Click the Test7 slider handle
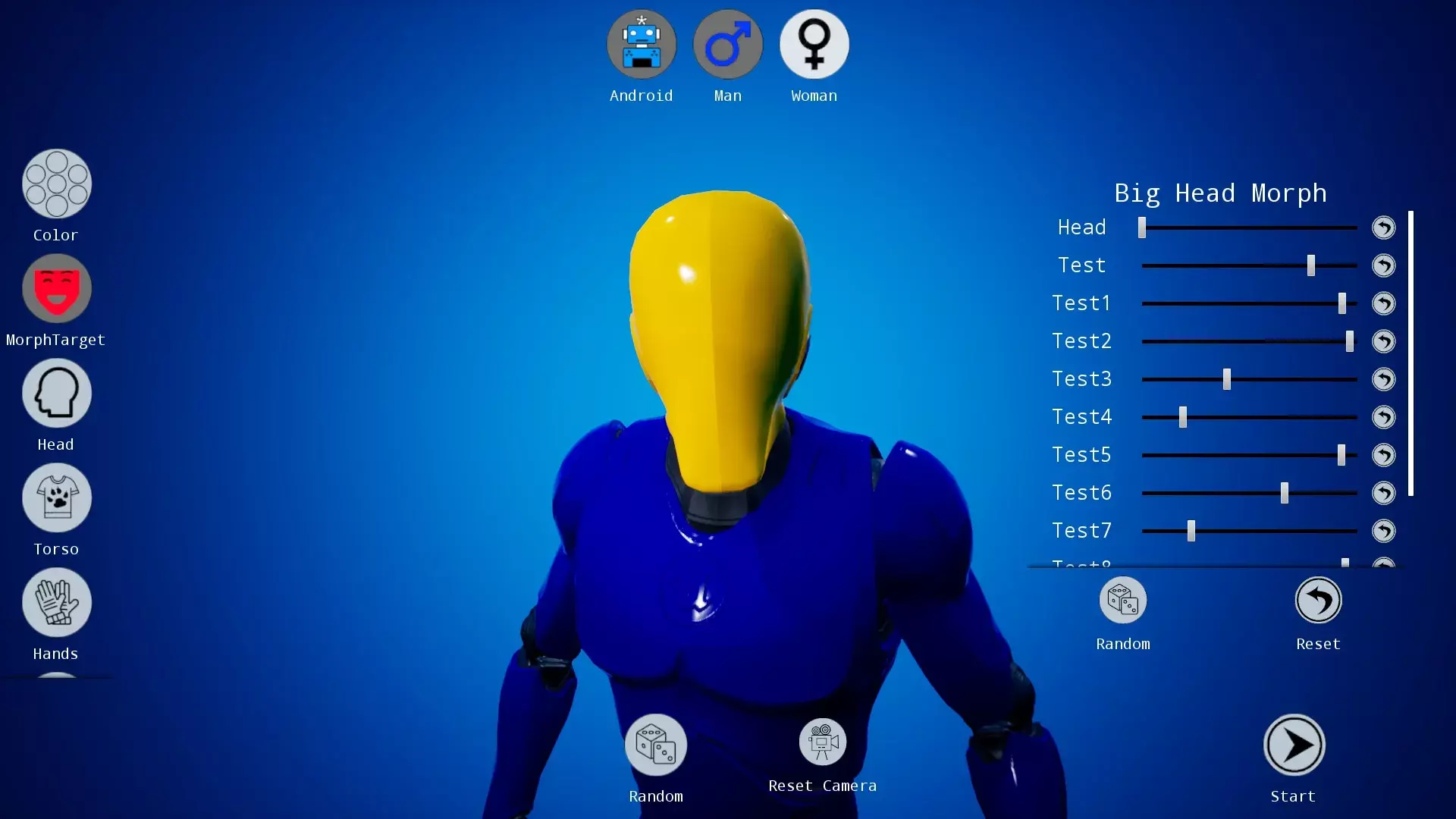Image resolution: width=1456 pixels, height=819 pixels. [x=1191, y=531]
